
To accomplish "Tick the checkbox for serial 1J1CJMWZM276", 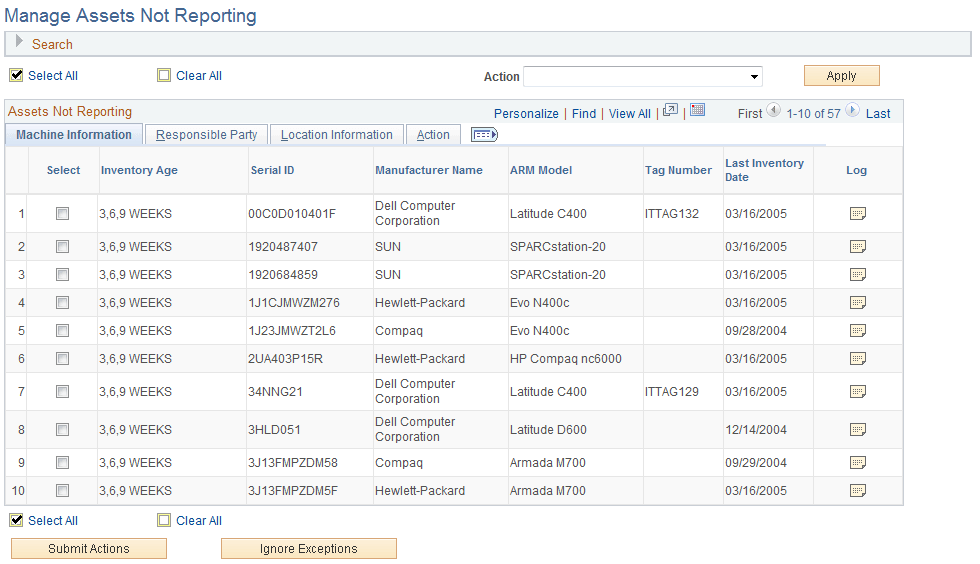I will (x=62, y=303).
